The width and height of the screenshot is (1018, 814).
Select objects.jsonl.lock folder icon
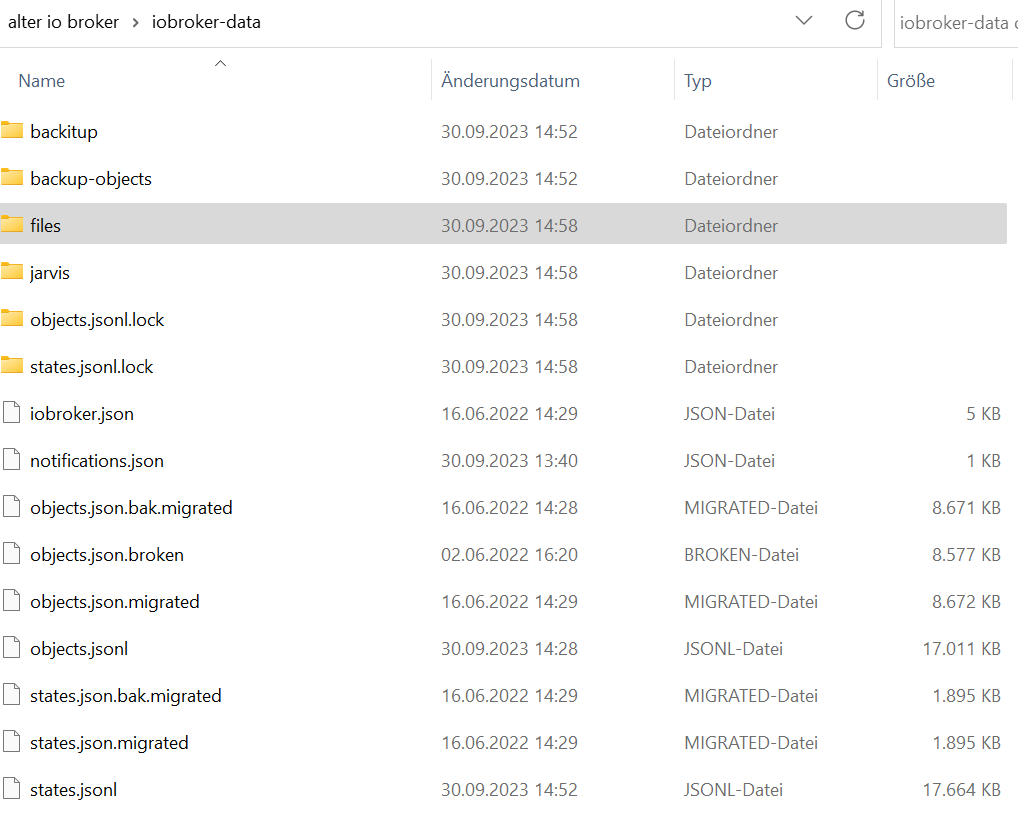tap(12, 319)
